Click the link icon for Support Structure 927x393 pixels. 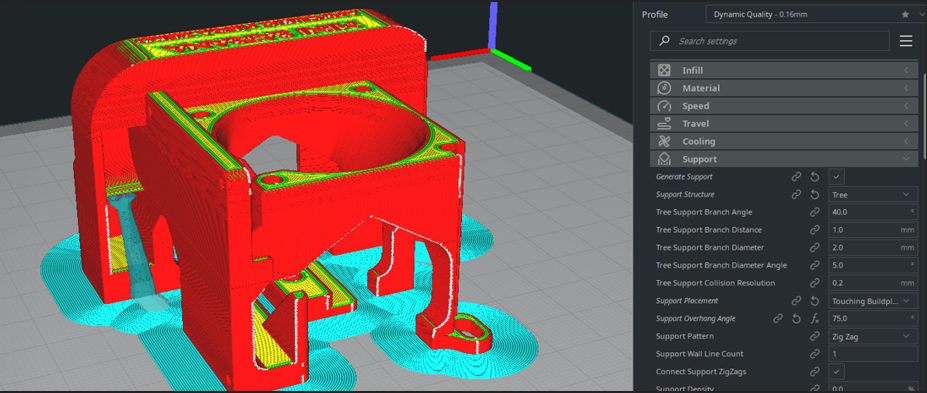[x=796, y=194]
